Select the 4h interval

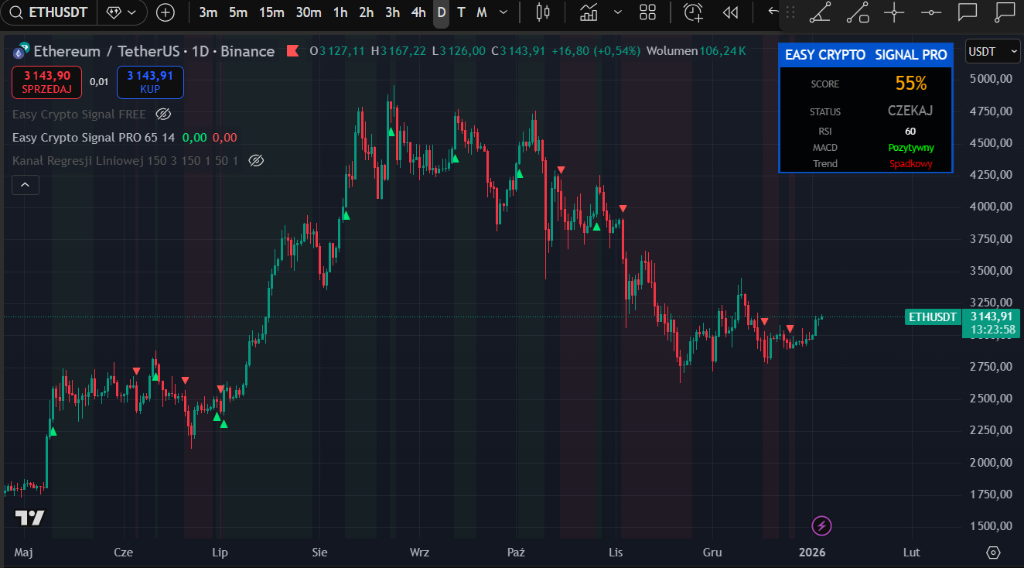[x=419, y=12]
